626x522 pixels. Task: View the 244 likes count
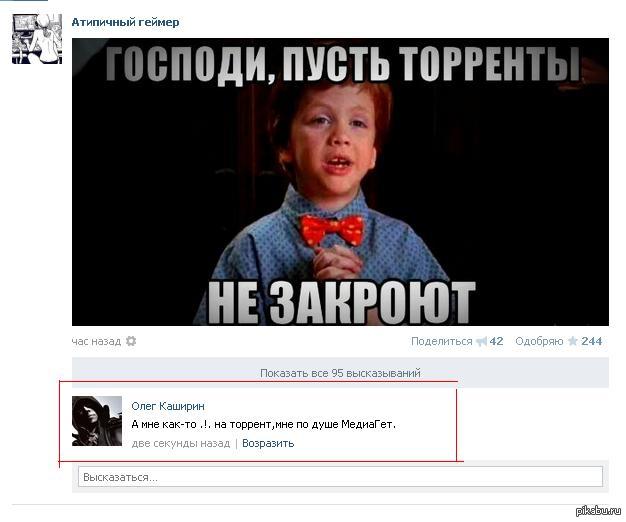[x=592, y=341]
